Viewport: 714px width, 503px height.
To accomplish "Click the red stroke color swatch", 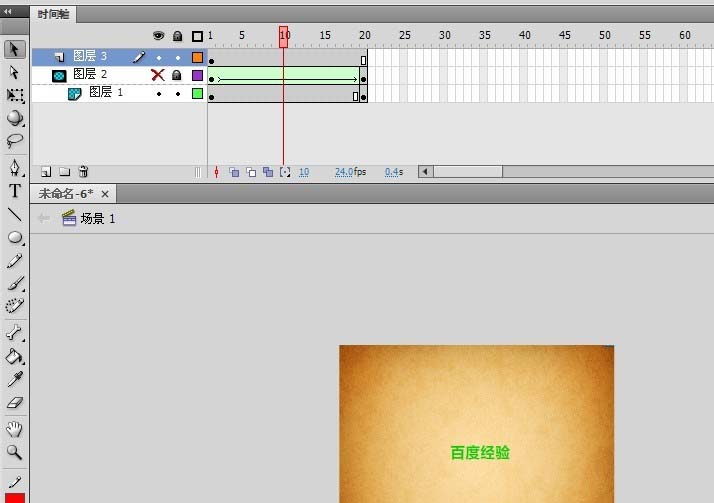I will click(x=15, y=498).
